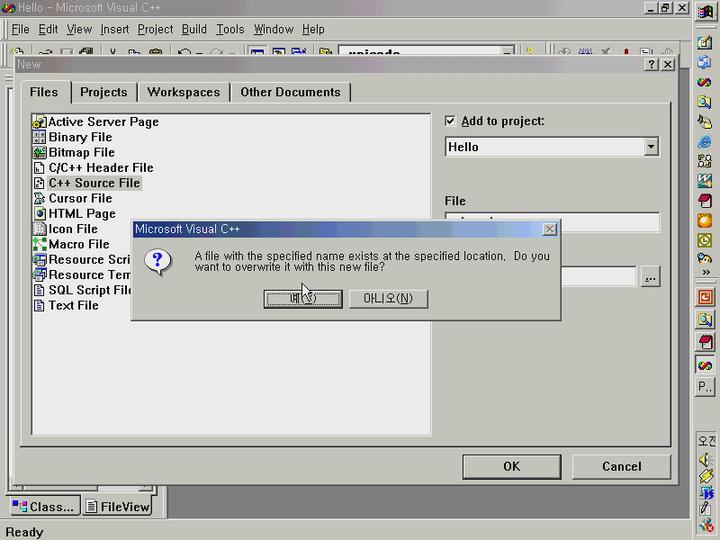Open the File menu

pyautogui.click(x=20, y=29)
